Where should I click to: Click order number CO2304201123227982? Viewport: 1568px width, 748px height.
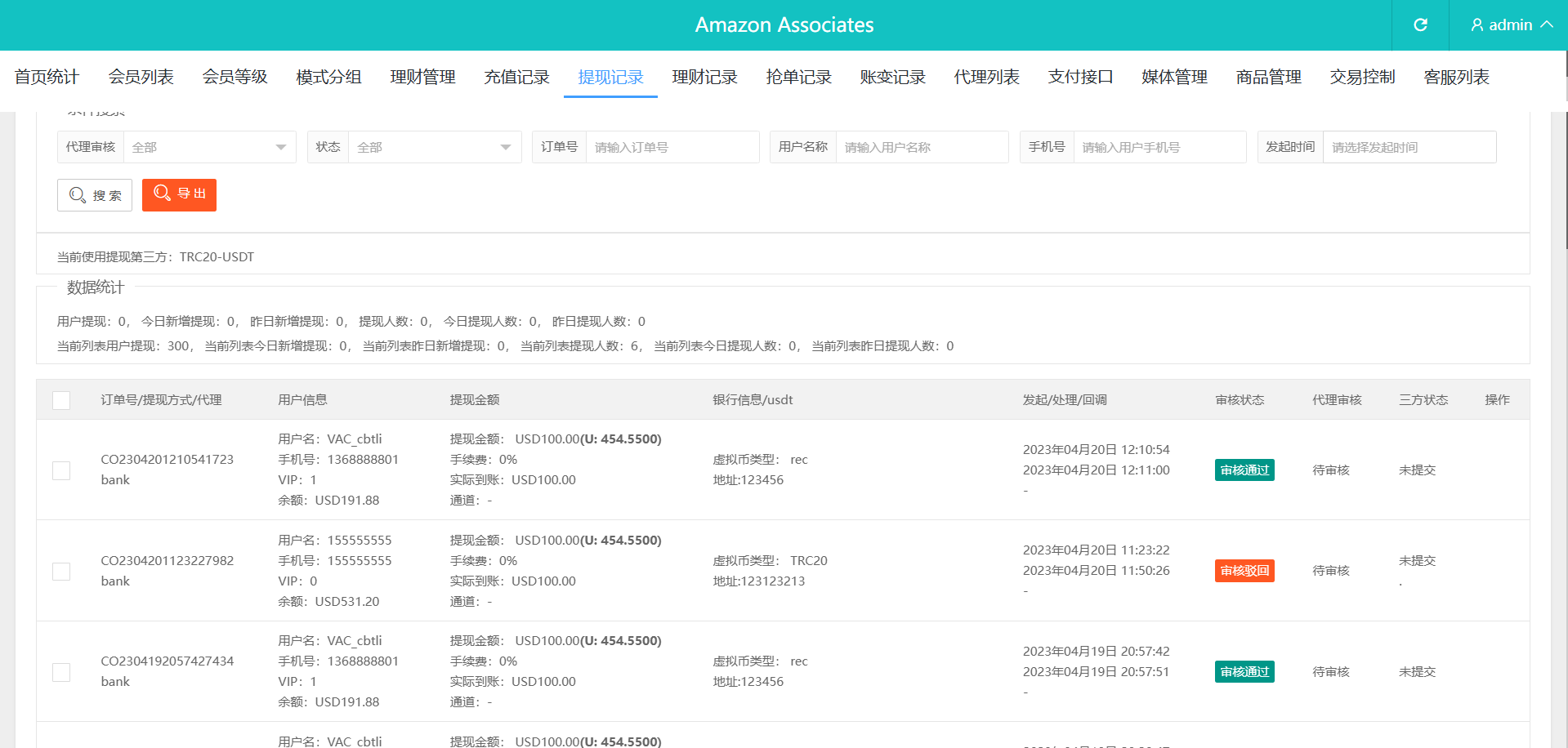pos(168,561)
